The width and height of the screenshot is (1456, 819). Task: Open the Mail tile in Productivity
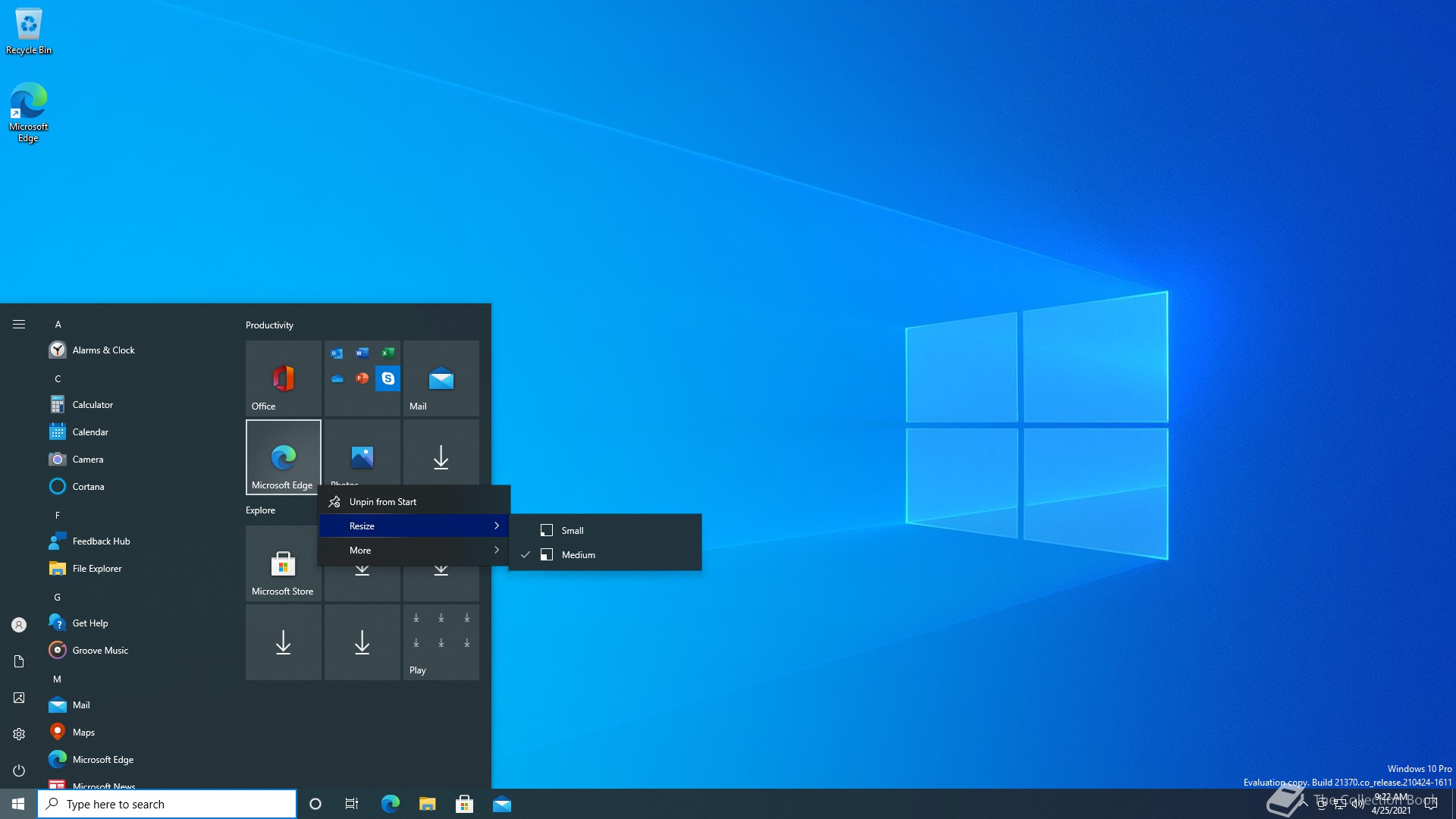point(441,378)
